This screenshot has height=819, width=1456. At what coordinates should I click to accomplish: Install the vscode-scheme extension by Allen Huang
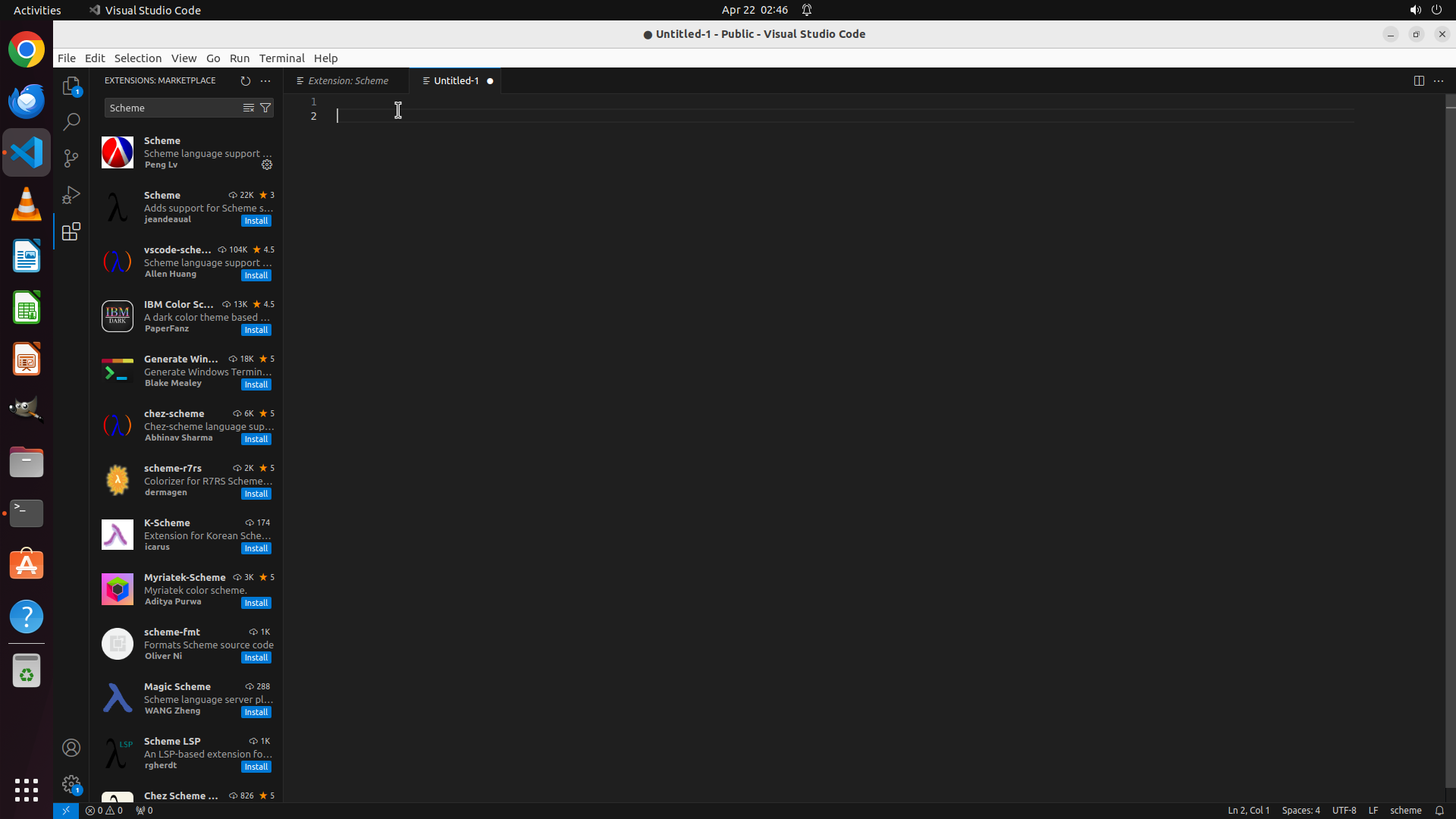[256, 275]
